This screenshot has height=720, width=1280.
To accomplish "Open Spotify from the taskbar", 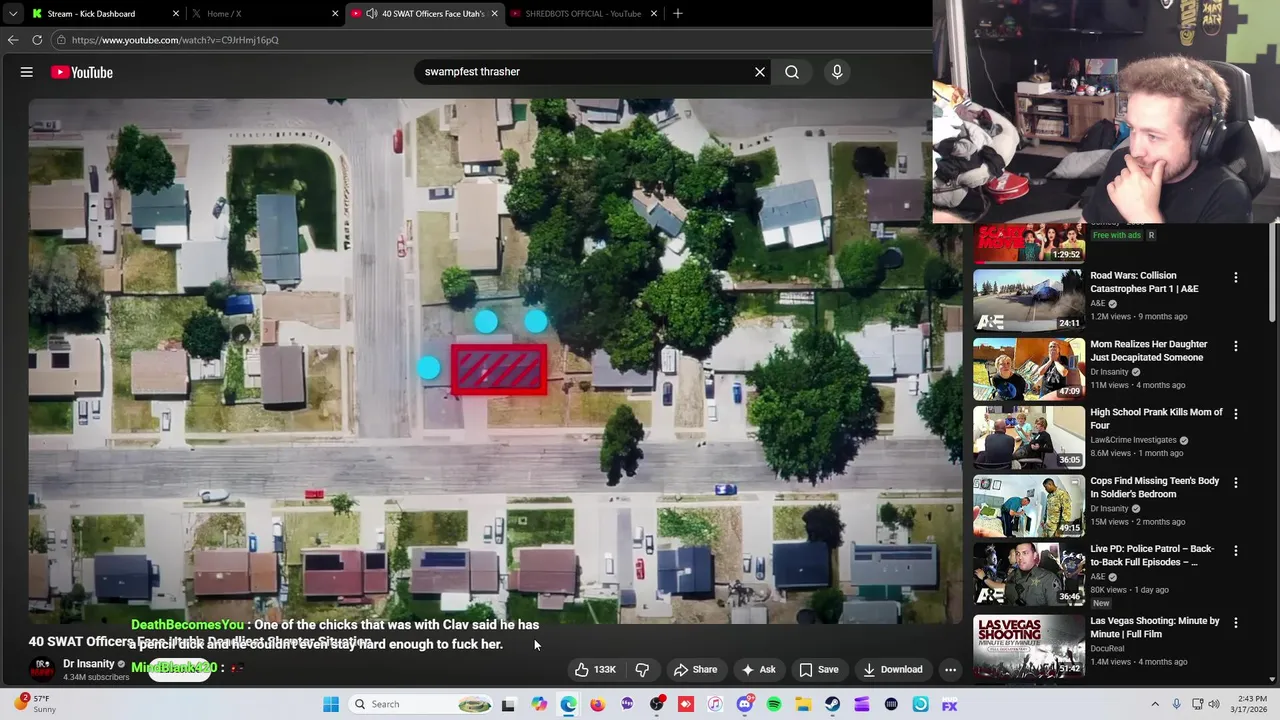I will (x=774, y=704).
